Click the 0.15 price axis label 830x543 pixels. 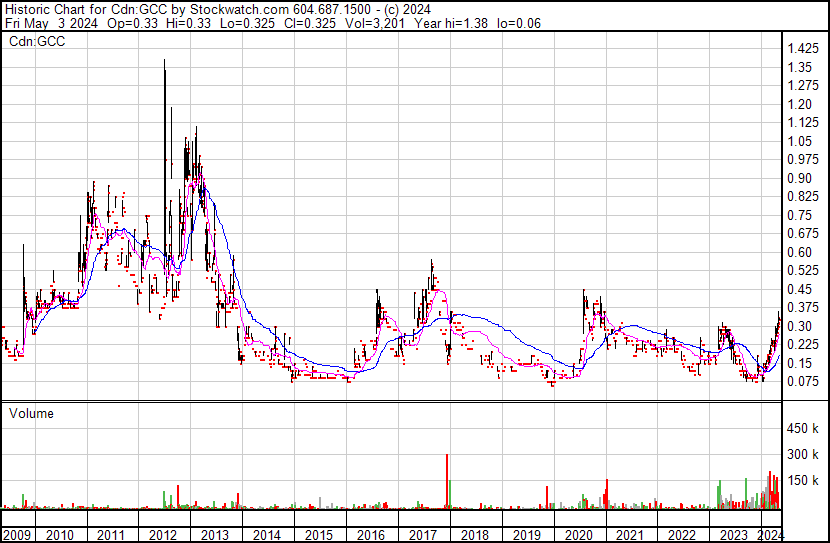coord(800,364)
